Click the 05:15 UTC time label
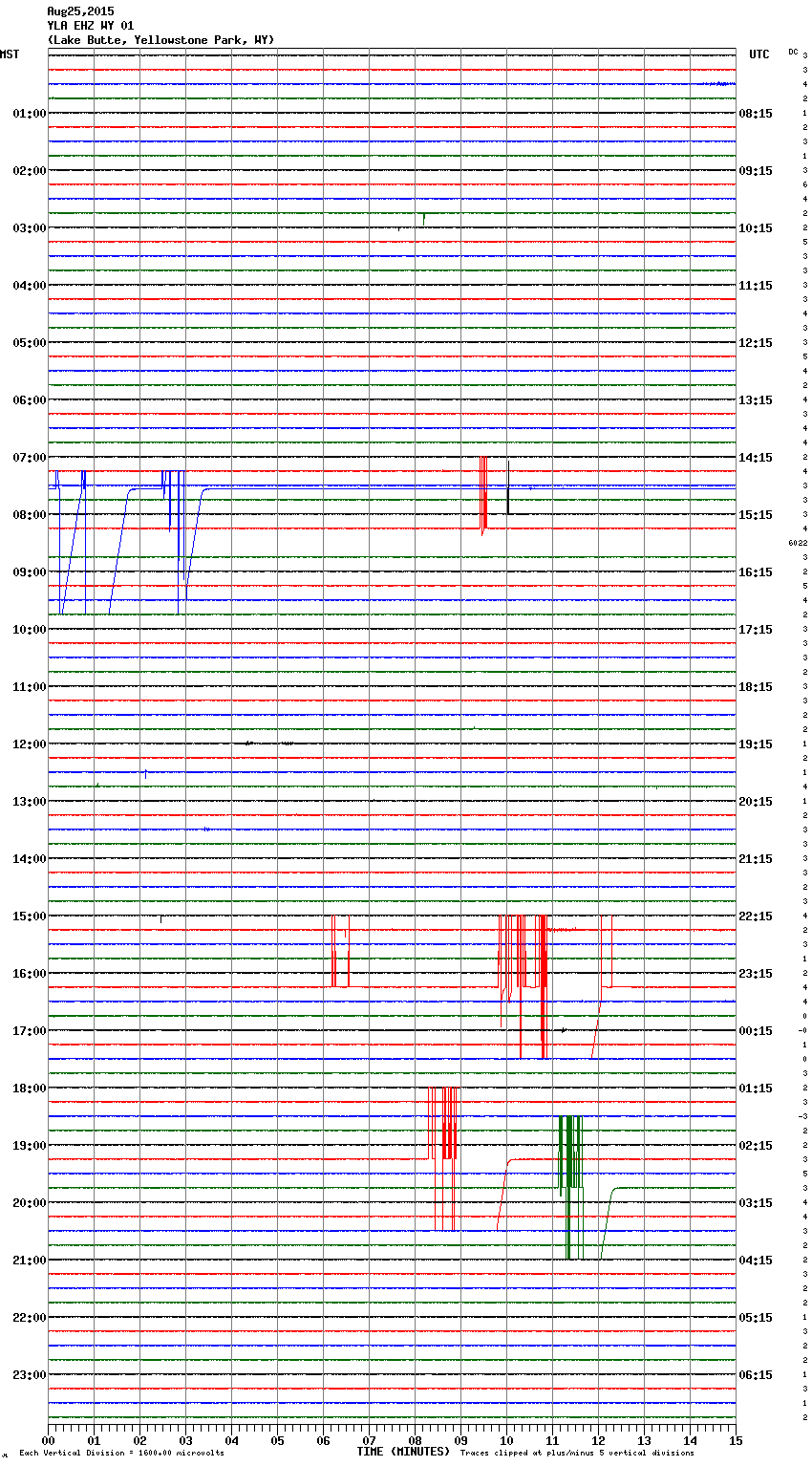Screen dimensions: 812x1466 pyautogui.click(x=756, y=1317)
